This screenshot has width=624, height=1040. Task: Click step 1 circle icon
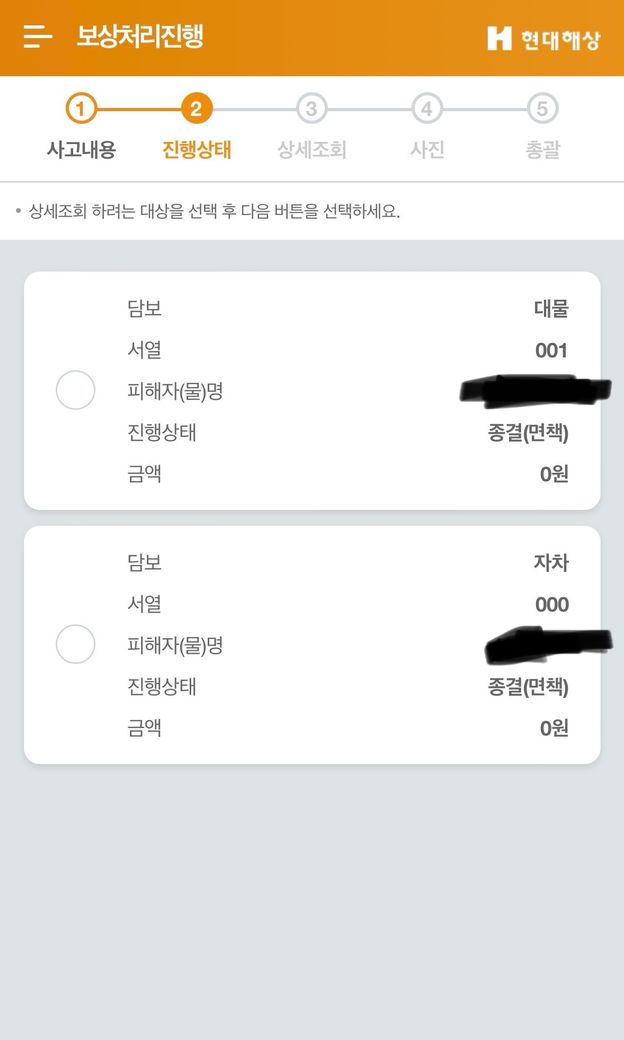[81, 108]
